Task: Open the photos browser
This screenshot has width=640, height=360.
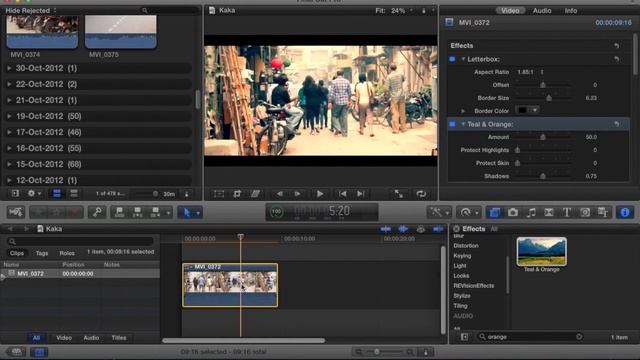Action: click(513, 212)
